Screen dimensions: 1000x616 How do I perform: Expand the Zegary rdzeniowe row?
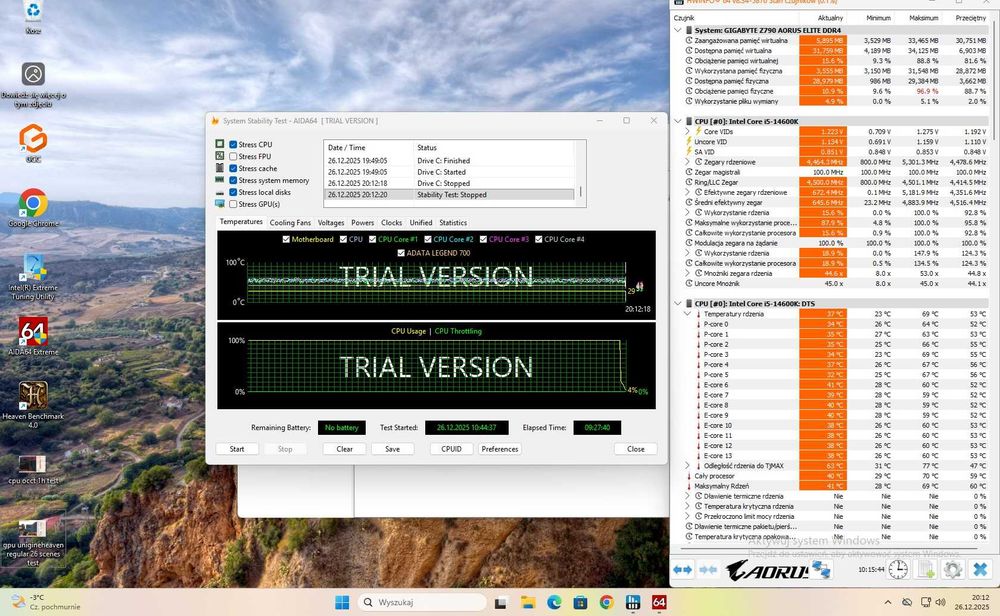point(688,162)
